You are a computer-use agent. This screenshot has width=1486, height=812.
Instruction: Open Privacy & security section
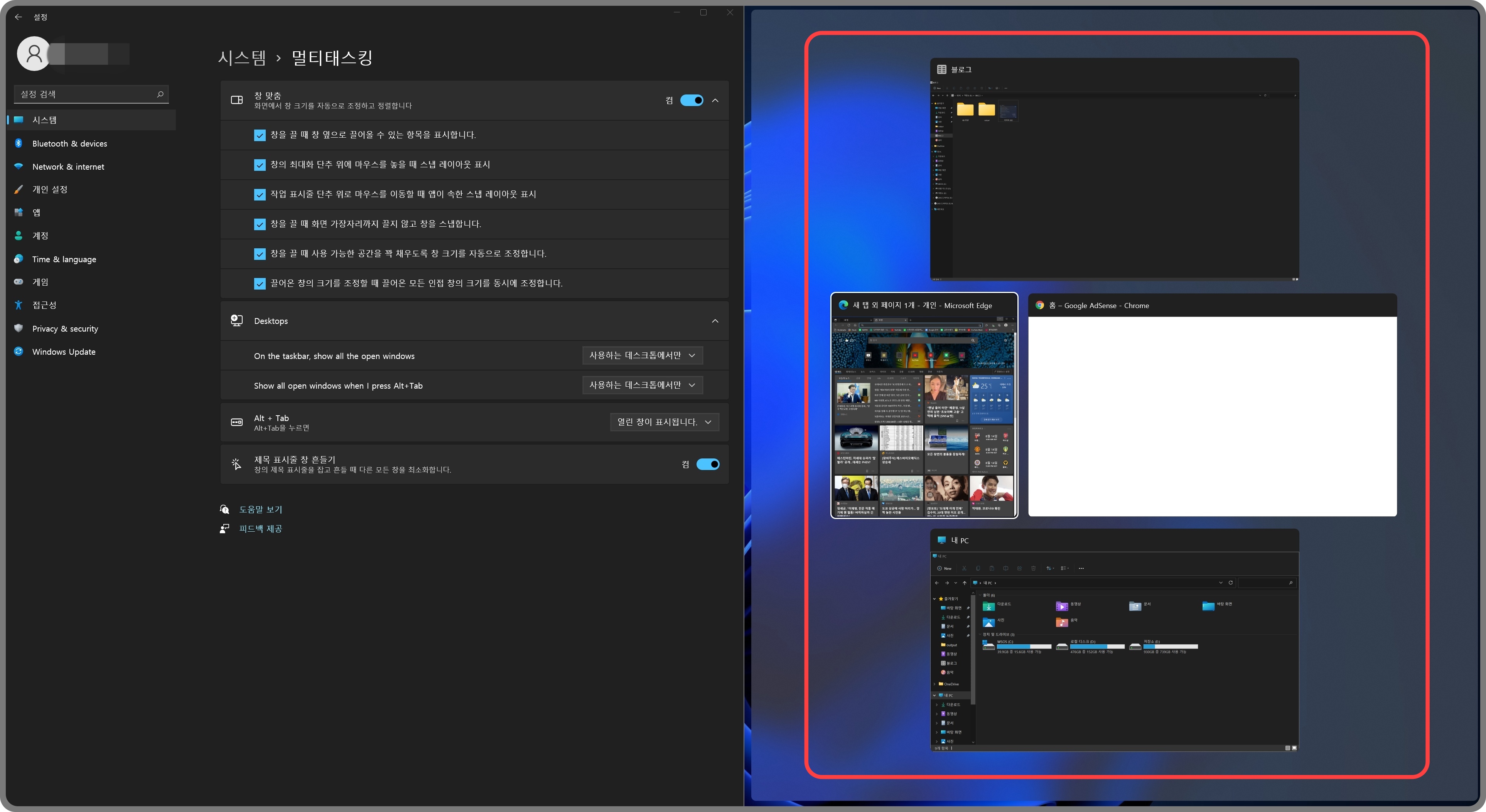pyautogui.click(x=65, y=329)
